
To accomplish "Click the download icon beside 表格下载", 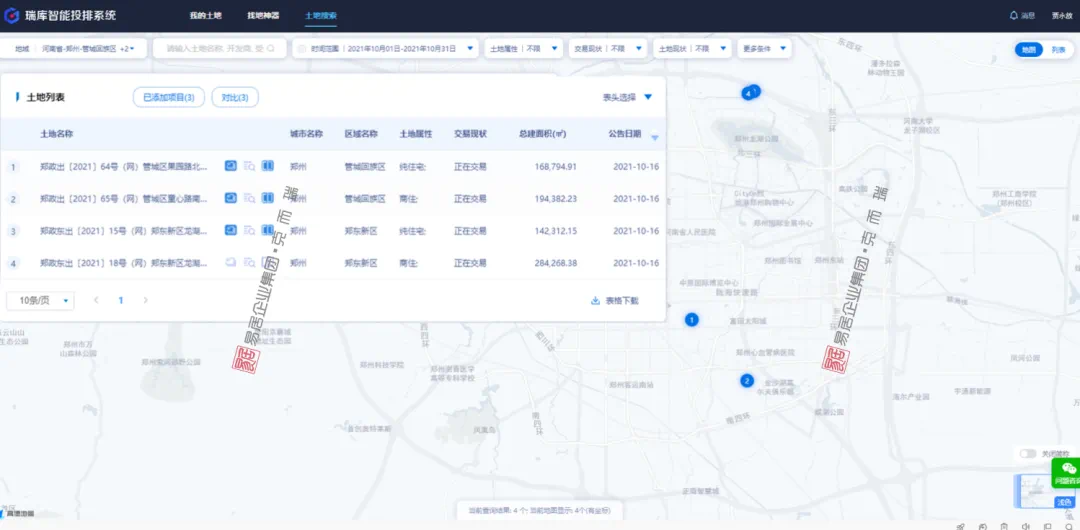I will [596, 300].
